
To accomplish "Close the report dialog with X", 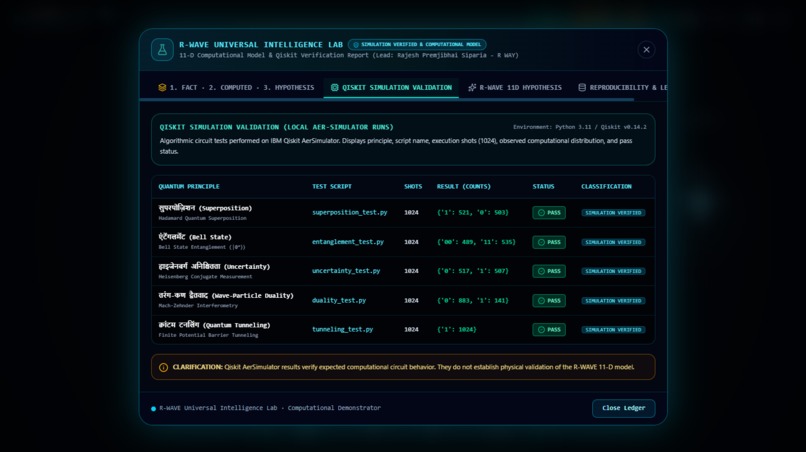I will 646,50.
